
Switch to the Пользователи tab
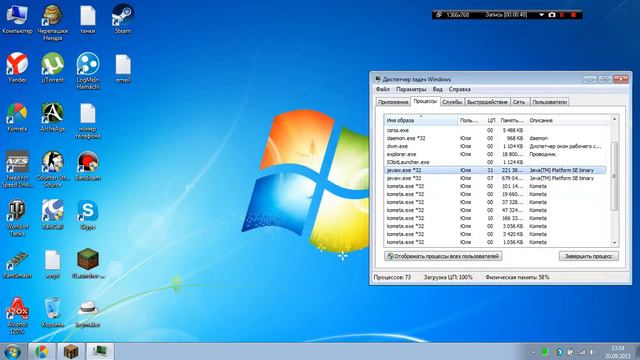(x=549, y=102)
